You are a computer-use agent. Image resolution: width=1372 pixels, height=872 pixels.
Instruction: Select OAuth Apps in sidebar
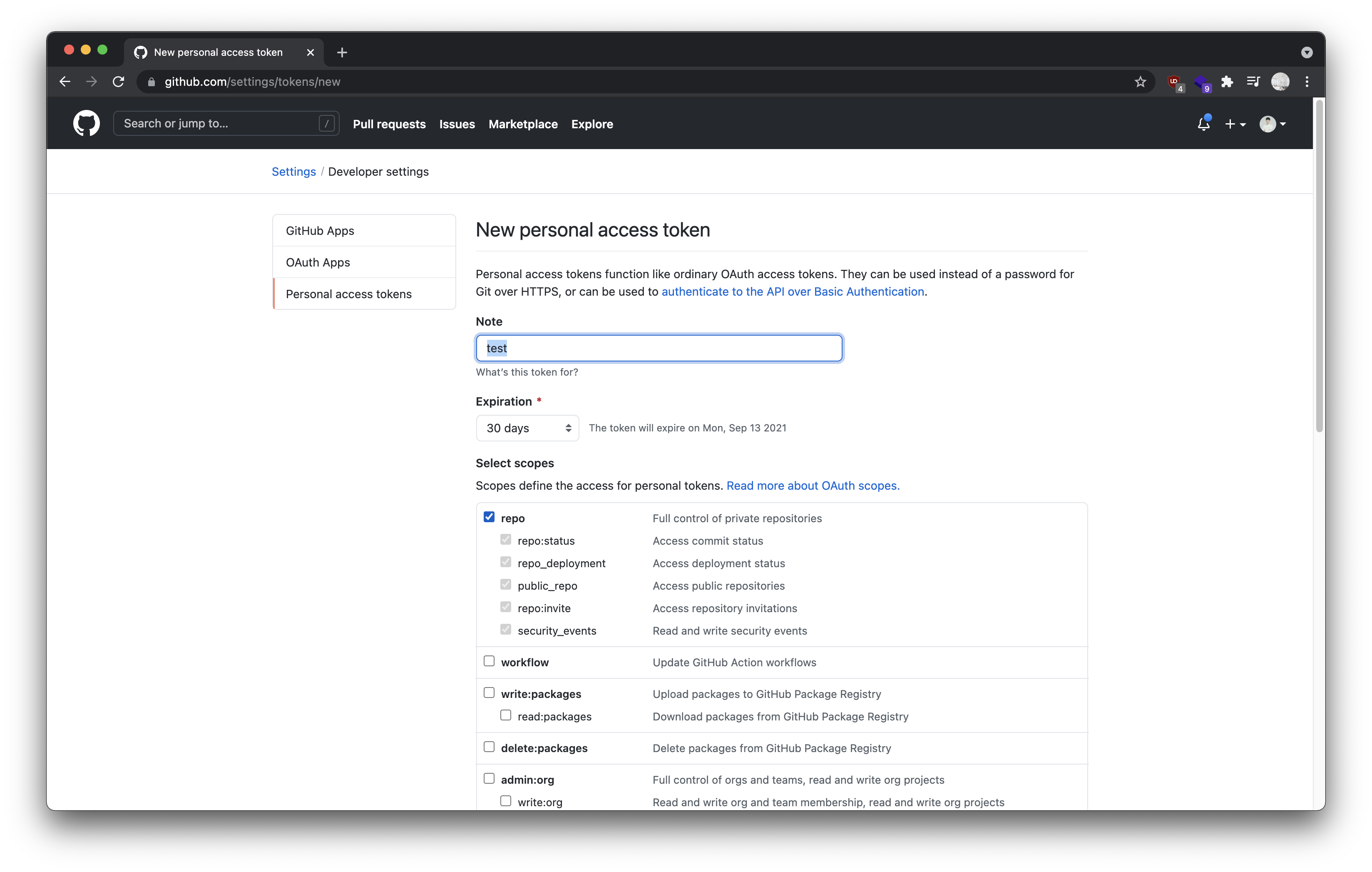318,262
